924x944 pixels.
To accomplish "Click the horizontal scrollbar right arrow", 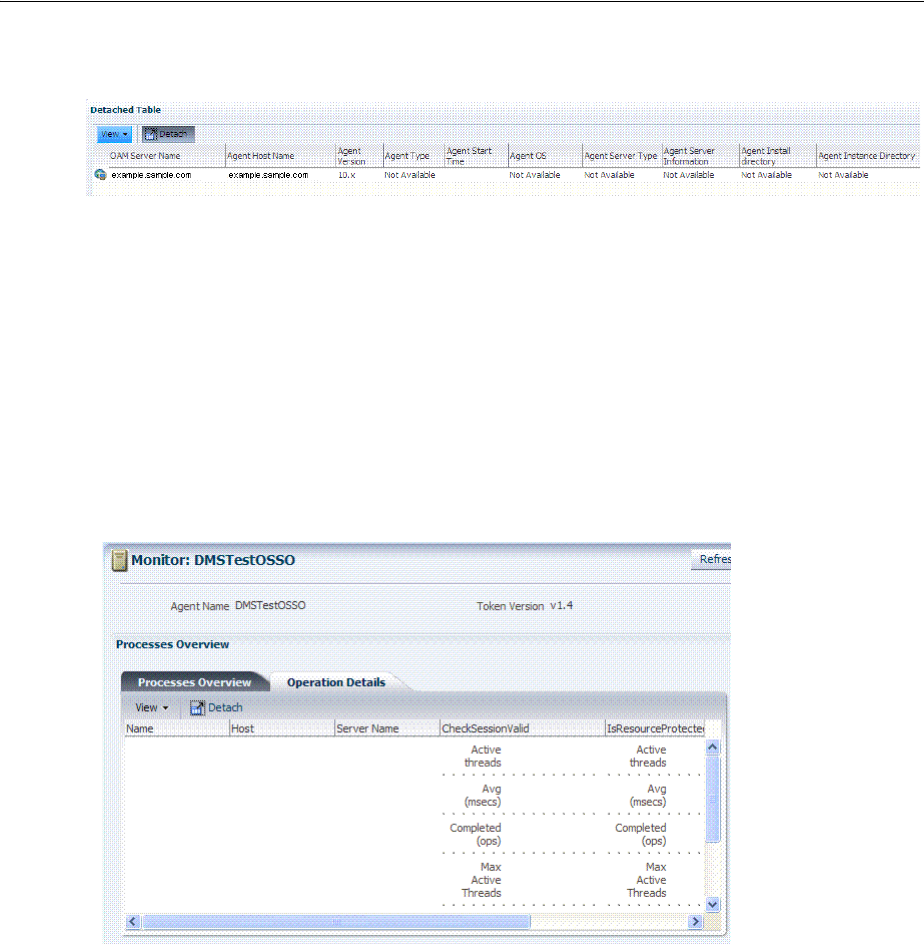I will pyautogui.click(x=695, y=922).
